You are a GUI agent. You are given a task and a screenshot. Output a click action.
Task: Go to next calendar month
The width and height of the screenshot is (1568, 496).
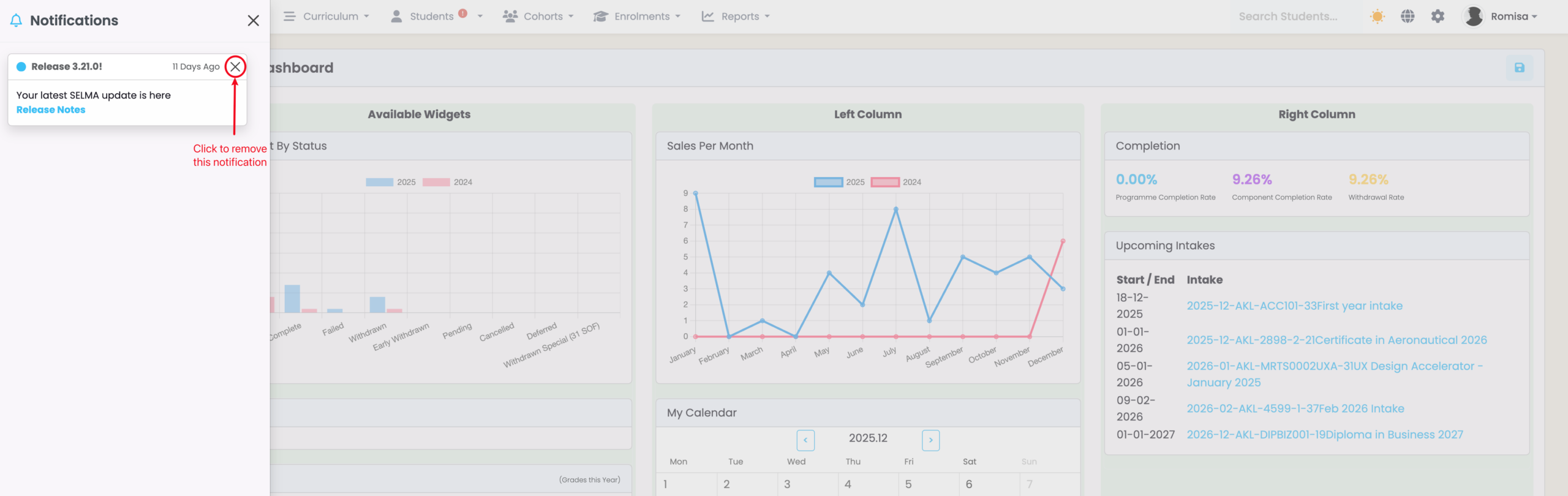pyautogui.click(x=930, y=440)
